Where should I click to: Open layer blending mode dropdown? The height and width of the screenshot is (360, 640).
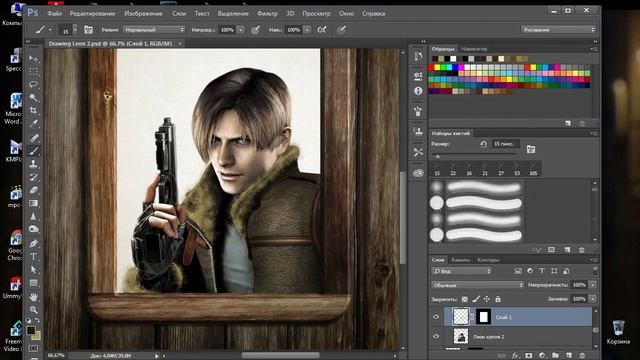[x=478, y=285]
